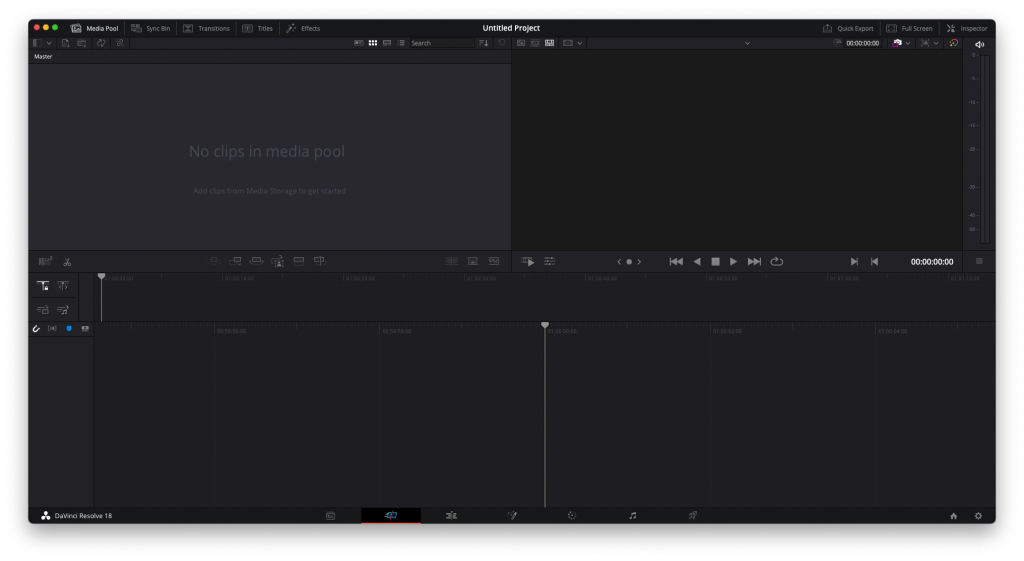1024x561 pixels.
Task: Click the Append to End icon
Action: (x=235, y=261)
